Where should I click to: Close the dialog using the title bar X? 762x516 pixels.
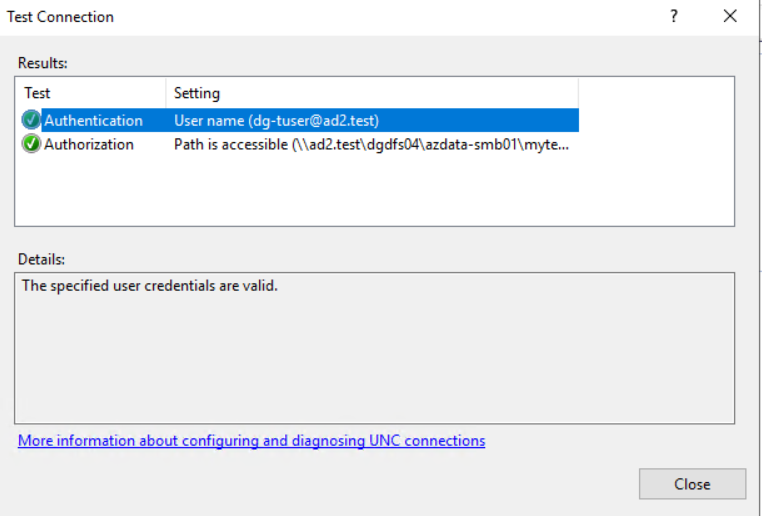[x=730, y=17]
